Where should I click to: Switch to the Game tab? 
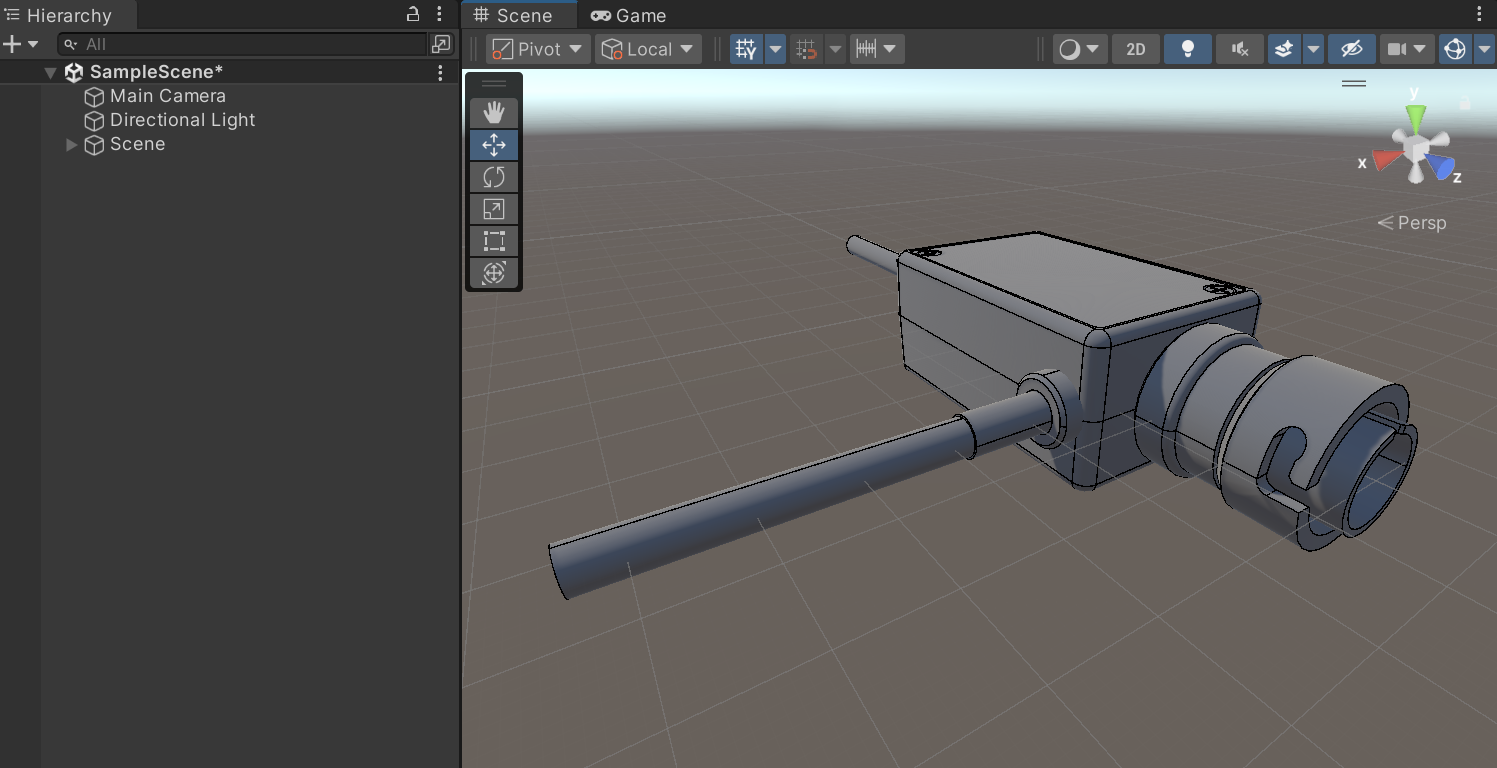[x=629, y=15]
